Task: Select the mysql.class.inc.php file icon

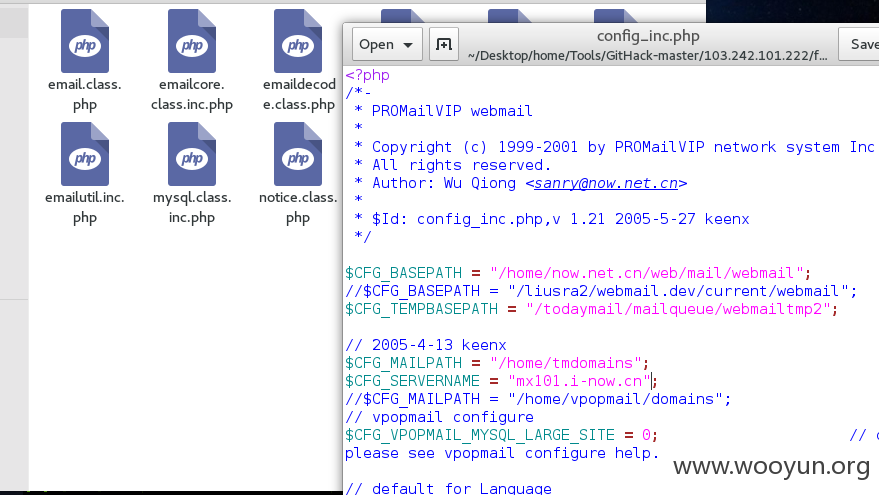Action: coord(192,154)
